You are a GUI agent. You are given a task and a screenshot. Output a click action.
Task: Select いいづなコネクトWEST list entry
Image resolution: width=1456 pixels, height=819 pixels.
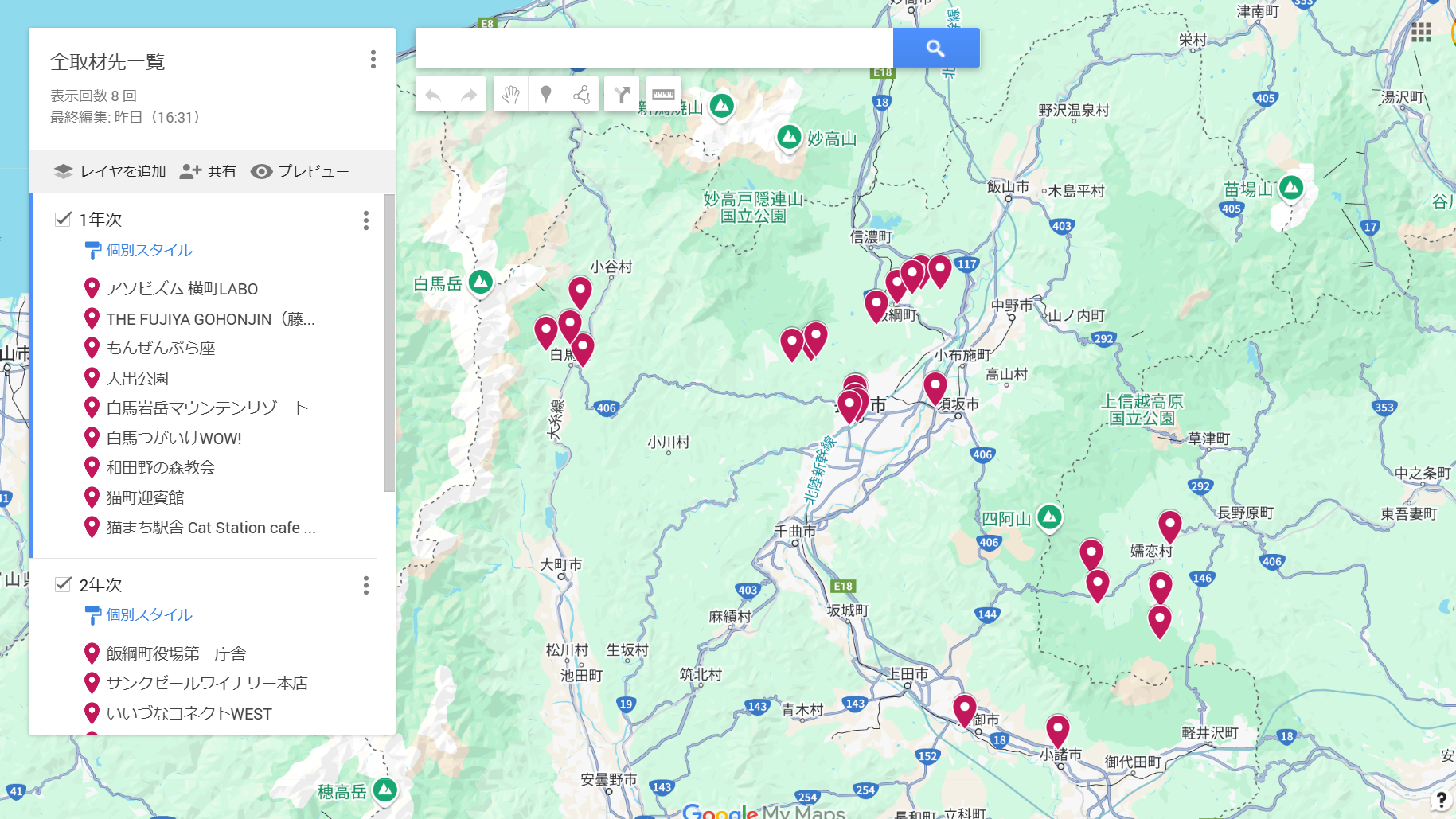[x=189, y=713]
